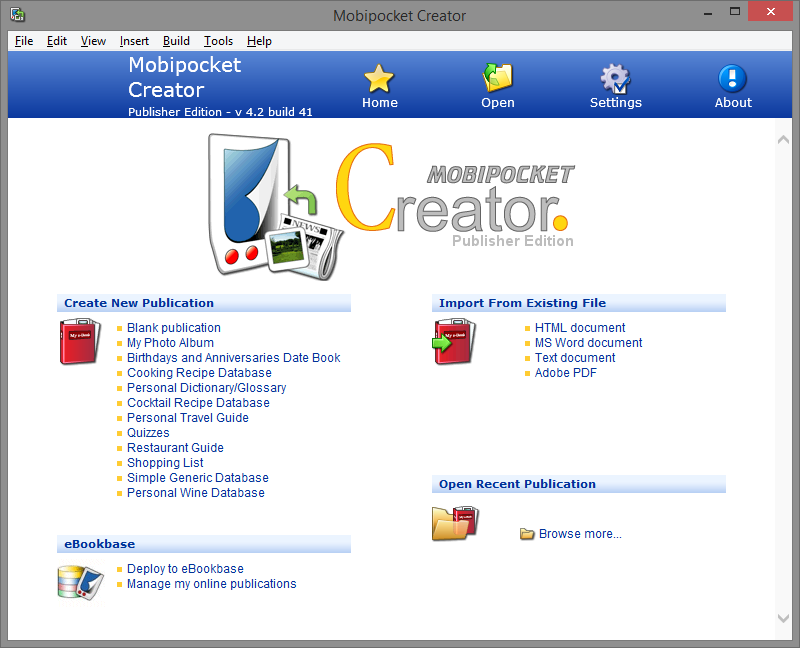Click the Import From Existing File book icon

[x=454, y=341]
